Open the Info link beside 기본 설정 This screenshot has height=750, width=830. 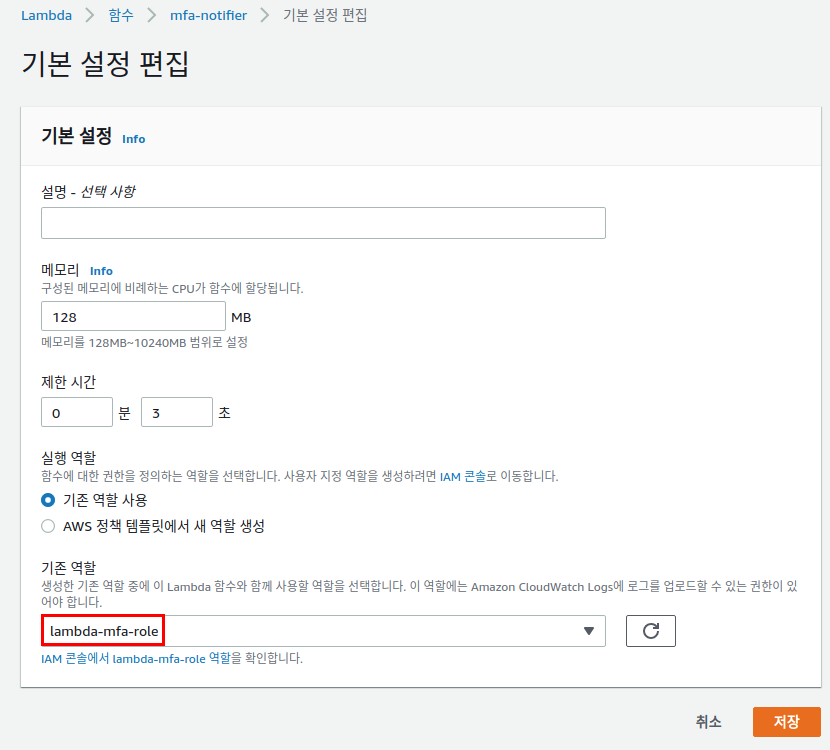pos(133,139)
